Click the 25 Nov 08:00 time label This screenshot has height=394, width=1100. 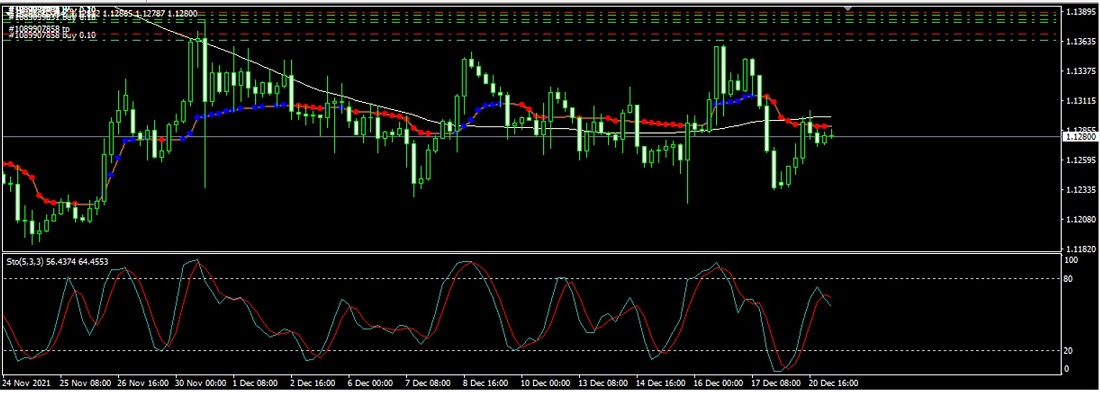(x=85, y=383)
